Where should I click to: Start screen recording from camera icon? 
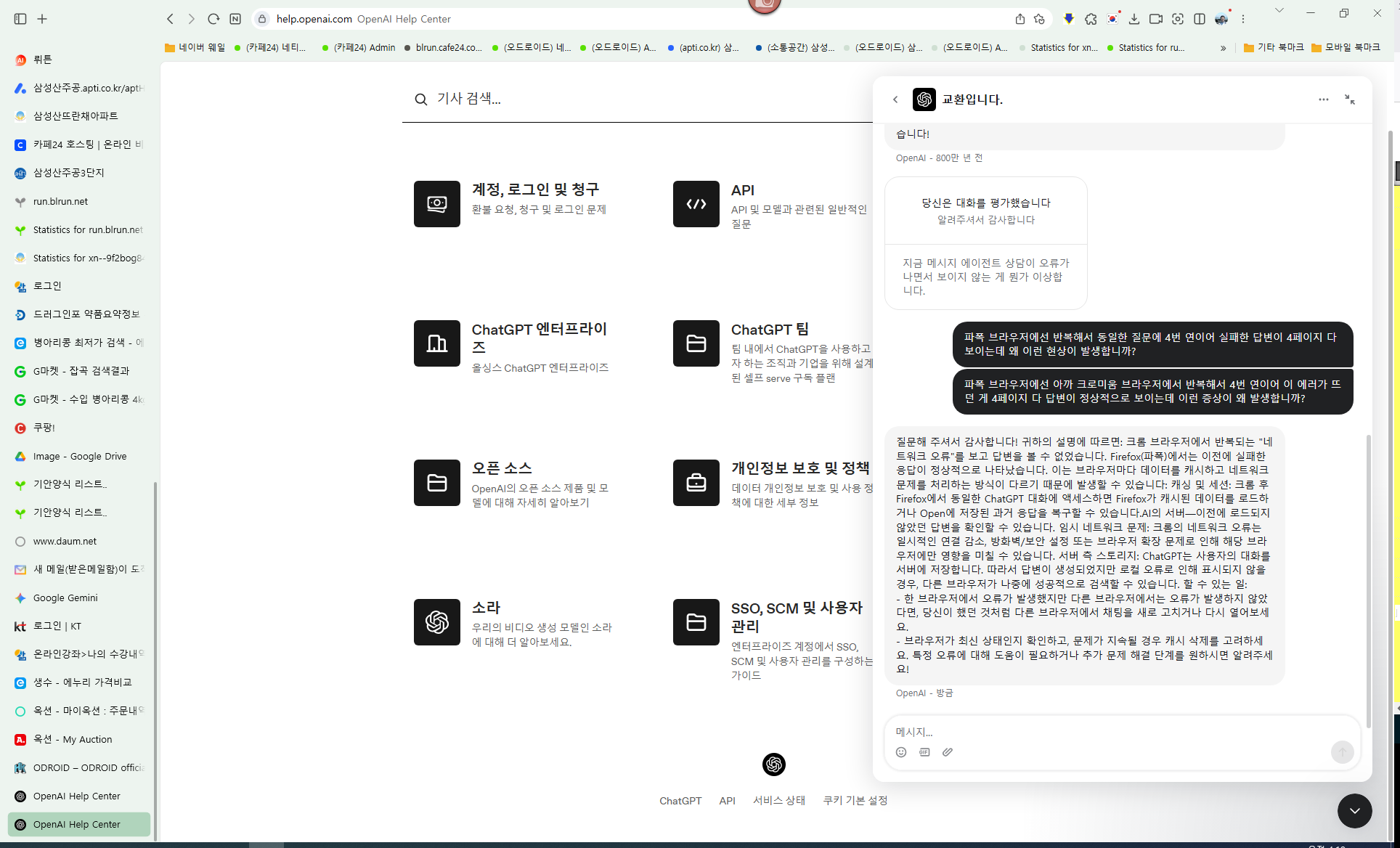pos(1156,19)
